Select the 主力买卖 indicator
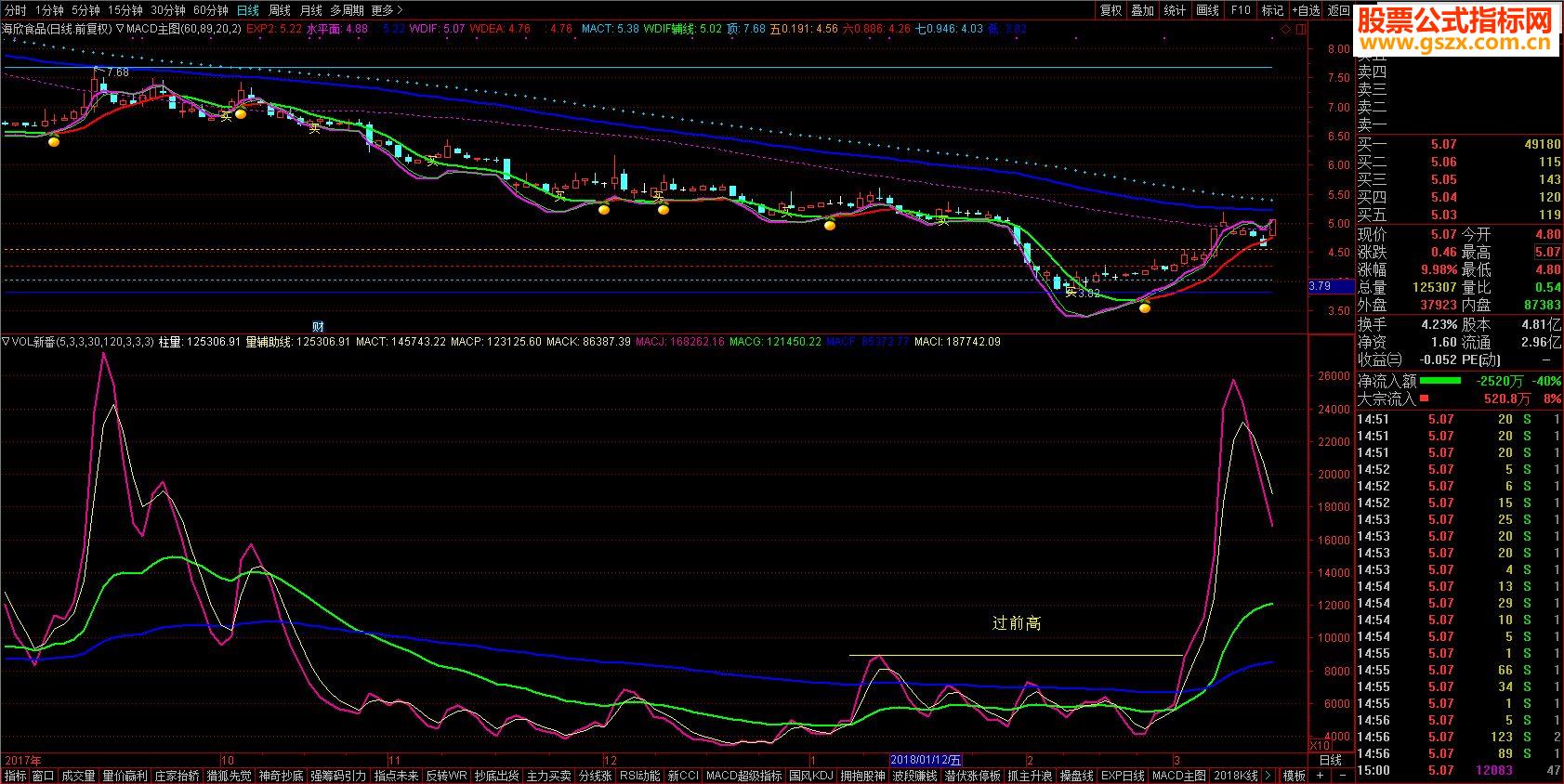The image size is (1564, 784). (x=549, y=776)
